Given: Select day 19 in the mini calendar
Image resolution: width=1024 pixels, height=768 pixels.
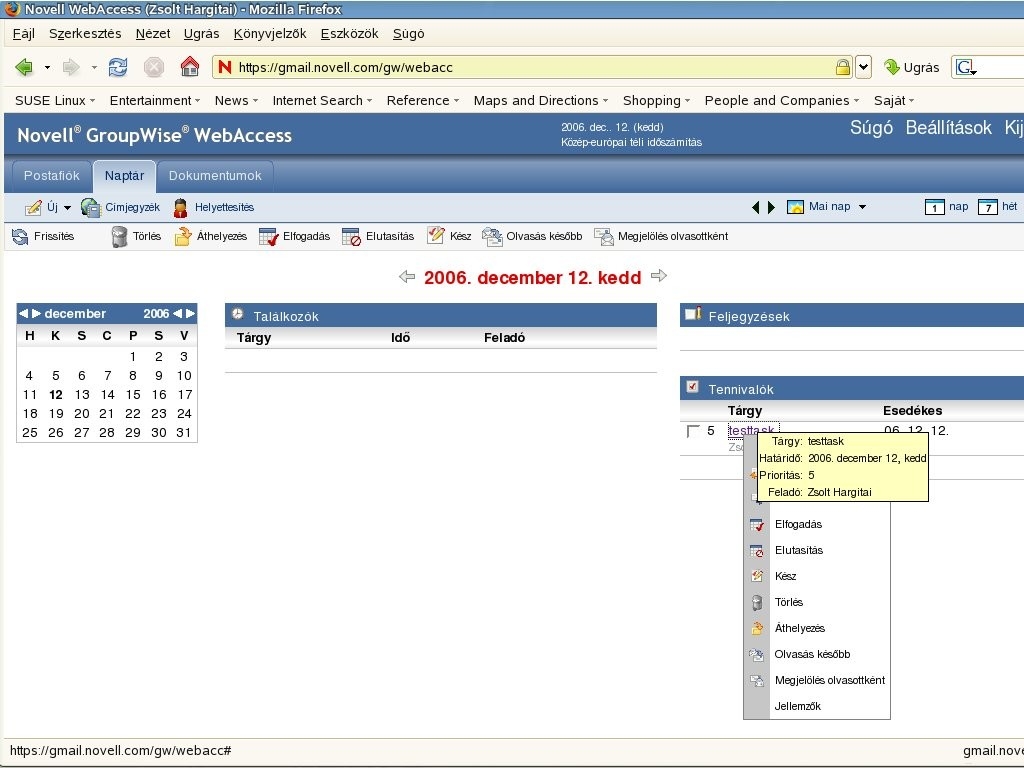Looking at the screenshot, I should [56, 413].
